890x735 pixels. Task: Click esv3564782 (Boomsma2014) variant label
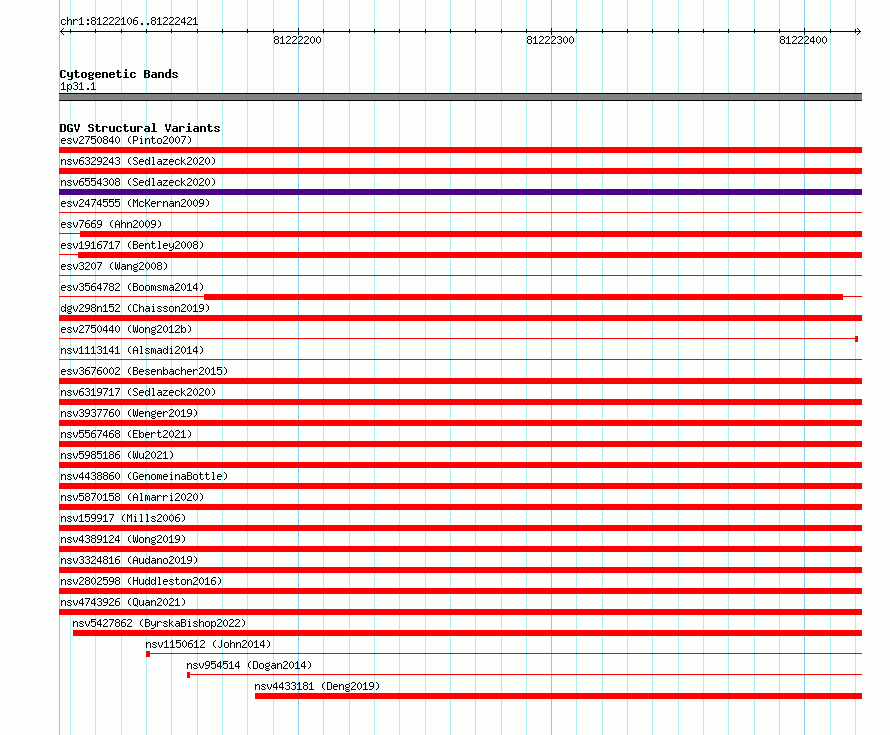click(x=132, y=287)
